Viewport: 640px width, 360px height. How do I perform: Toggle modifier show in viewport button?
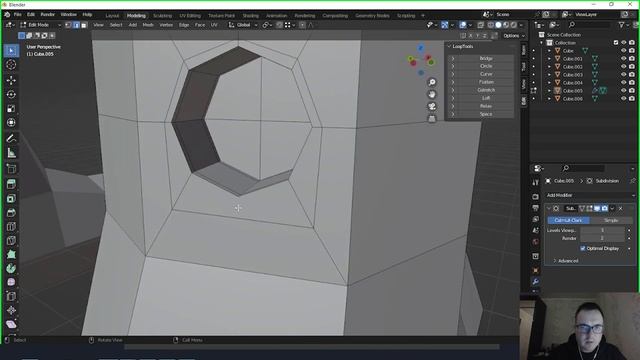[597, 209]
